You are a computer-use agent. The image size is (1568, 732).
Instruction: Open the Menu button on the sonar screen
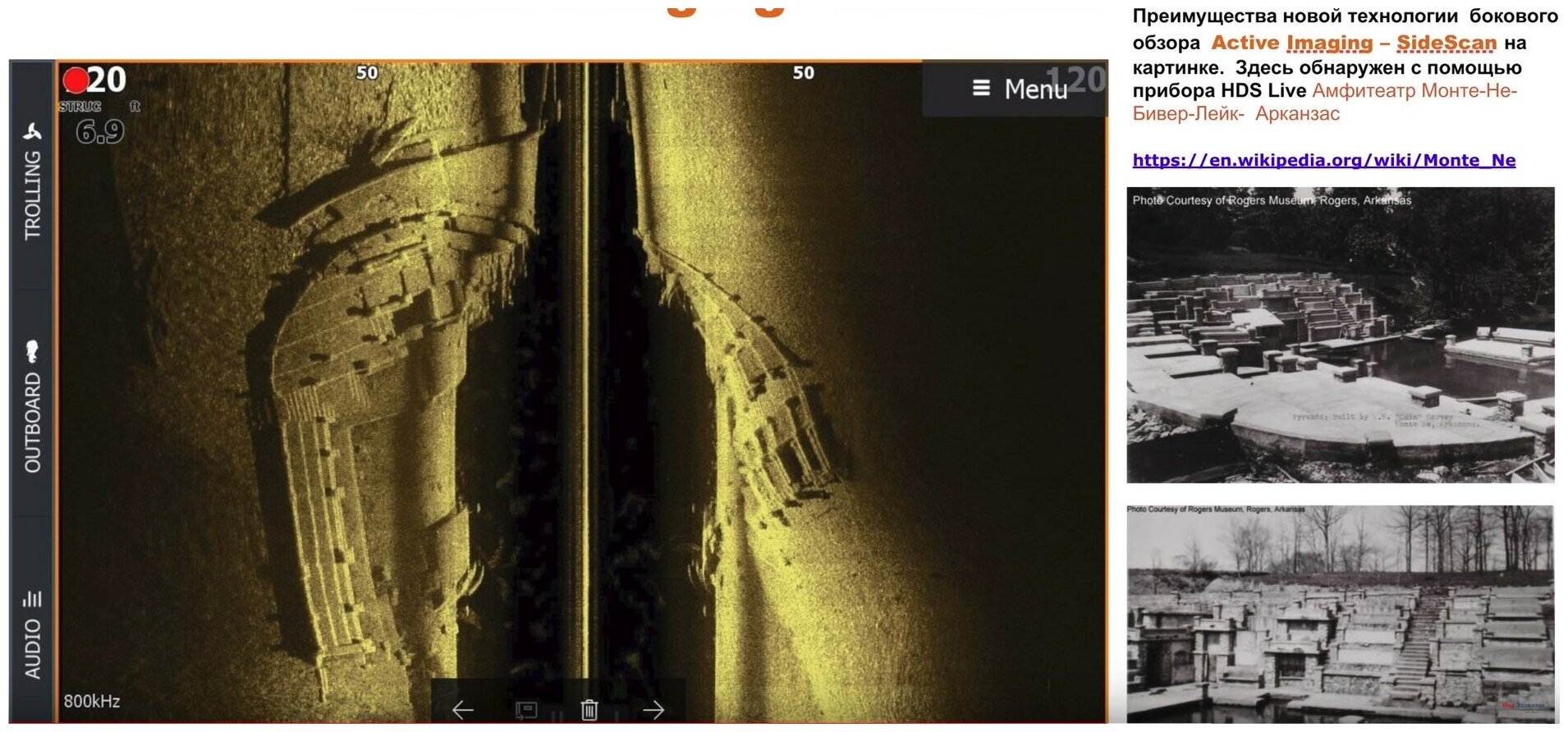[1015, 89]
